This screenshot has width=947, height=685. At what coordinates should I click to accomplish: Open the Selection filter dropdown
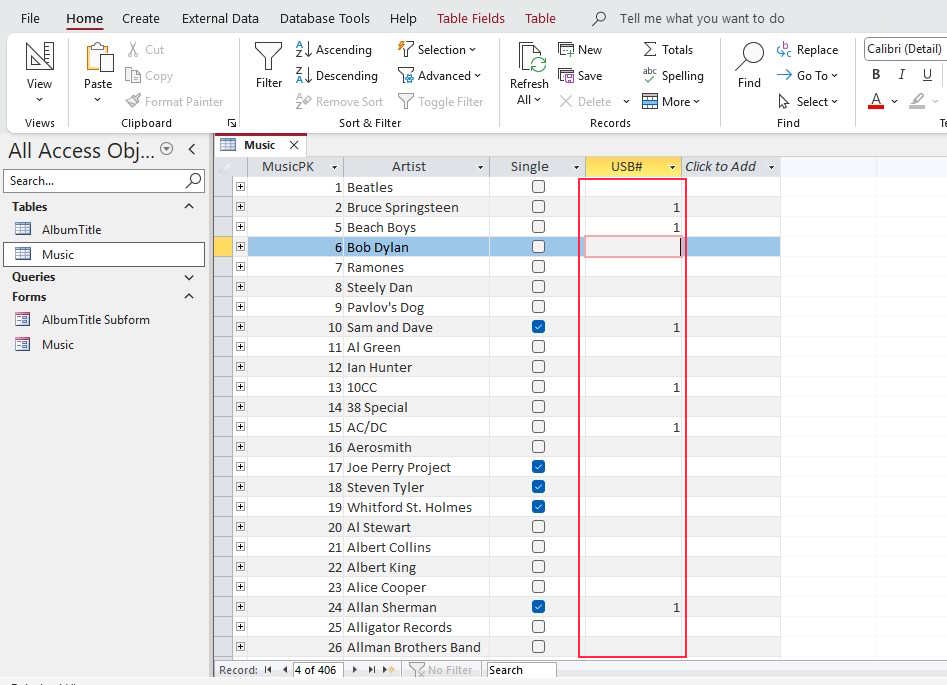(437, 50)
